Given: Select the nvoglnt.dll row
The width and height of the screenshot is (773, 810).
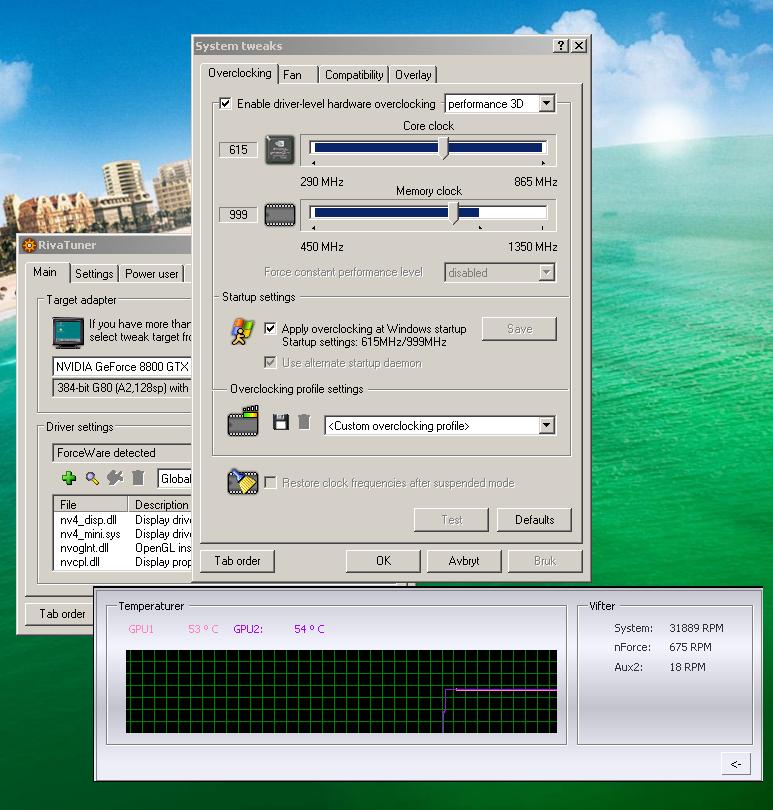Looking at the screenshot, I should coord(122,548).
